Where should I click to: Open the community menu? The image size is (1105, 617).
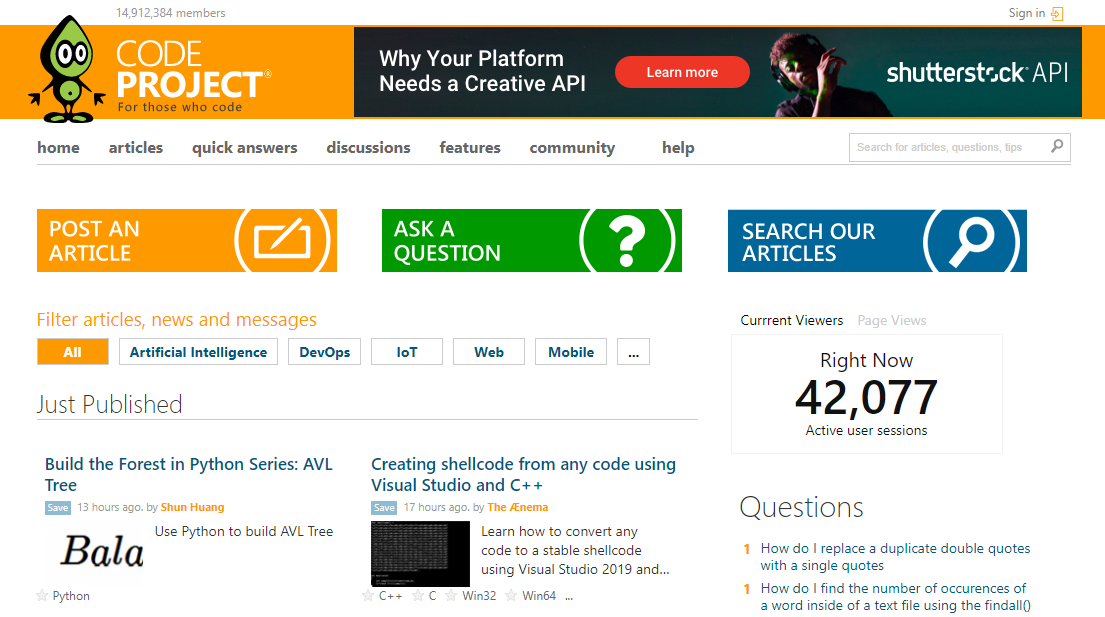coord(572,148)
